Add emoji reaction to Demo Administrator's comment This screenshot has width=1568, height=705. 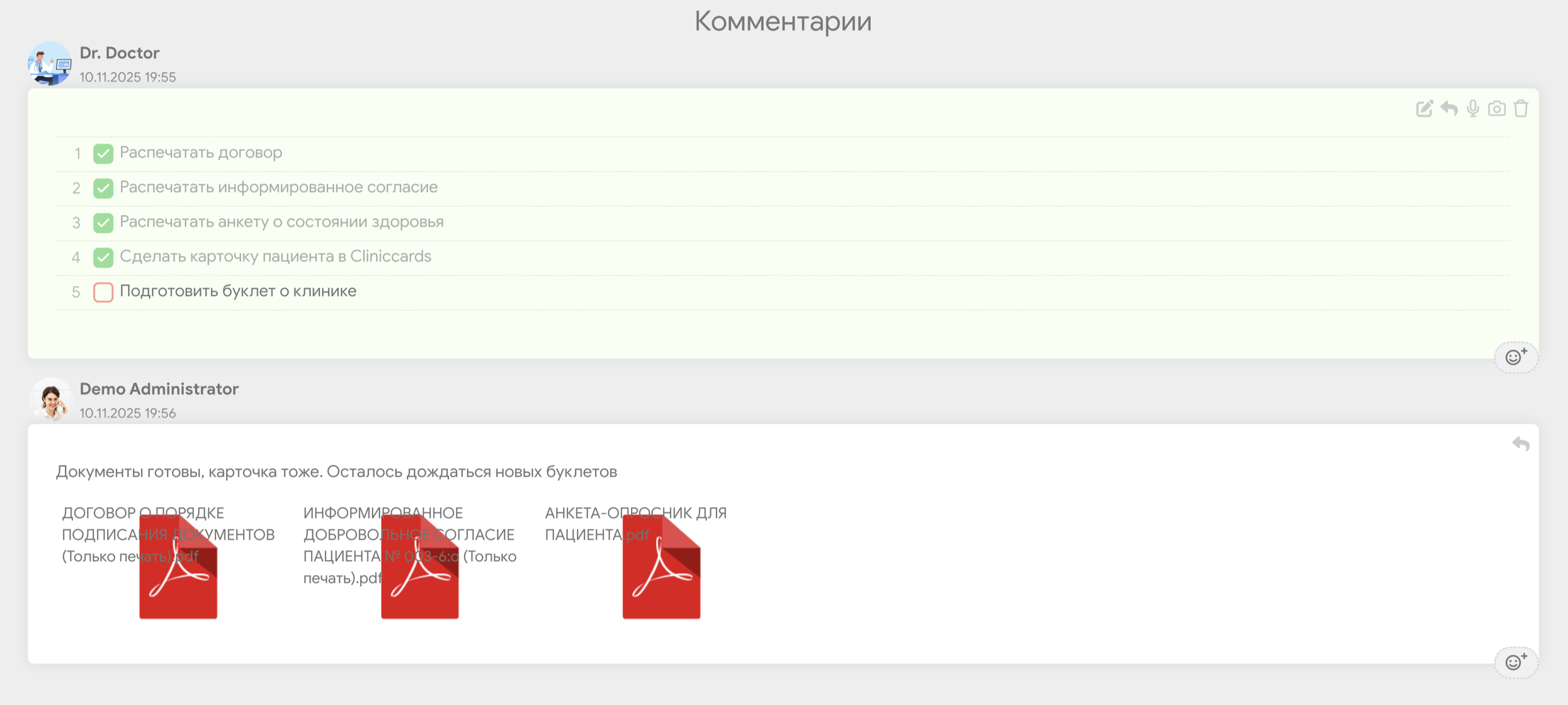pos(1516,662)
